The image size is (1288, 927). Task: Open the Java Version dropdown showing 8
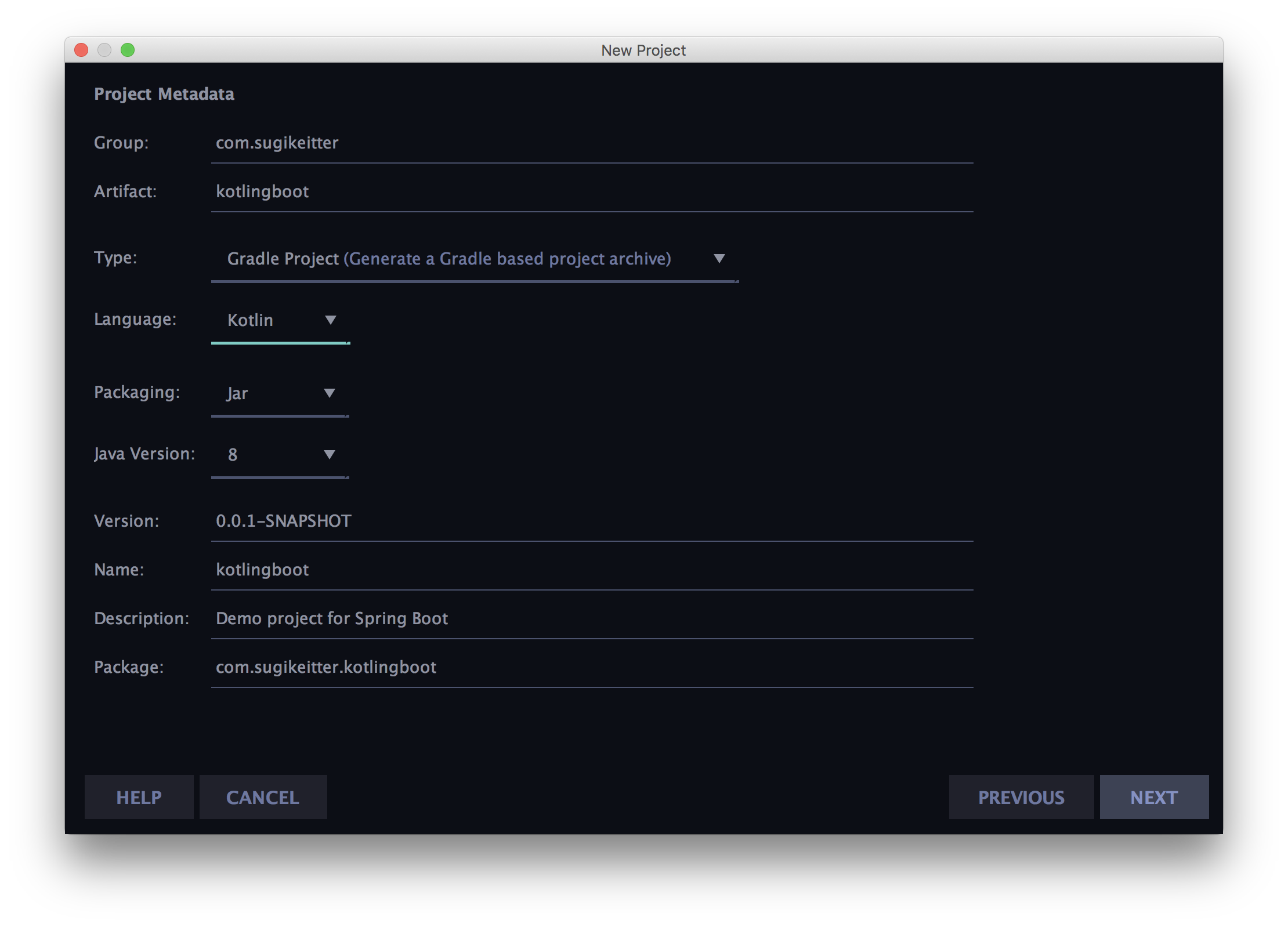pos(267,455)
